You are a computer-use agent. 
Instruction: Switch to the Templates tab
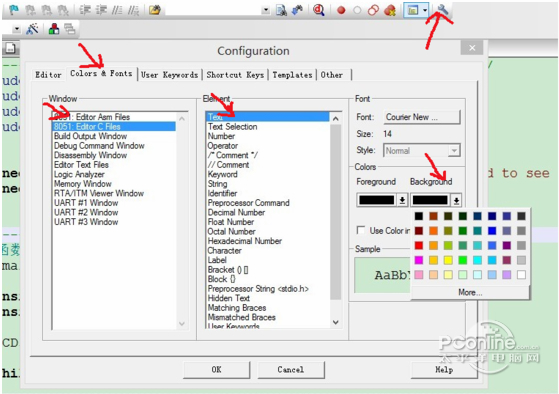[292, 75]
